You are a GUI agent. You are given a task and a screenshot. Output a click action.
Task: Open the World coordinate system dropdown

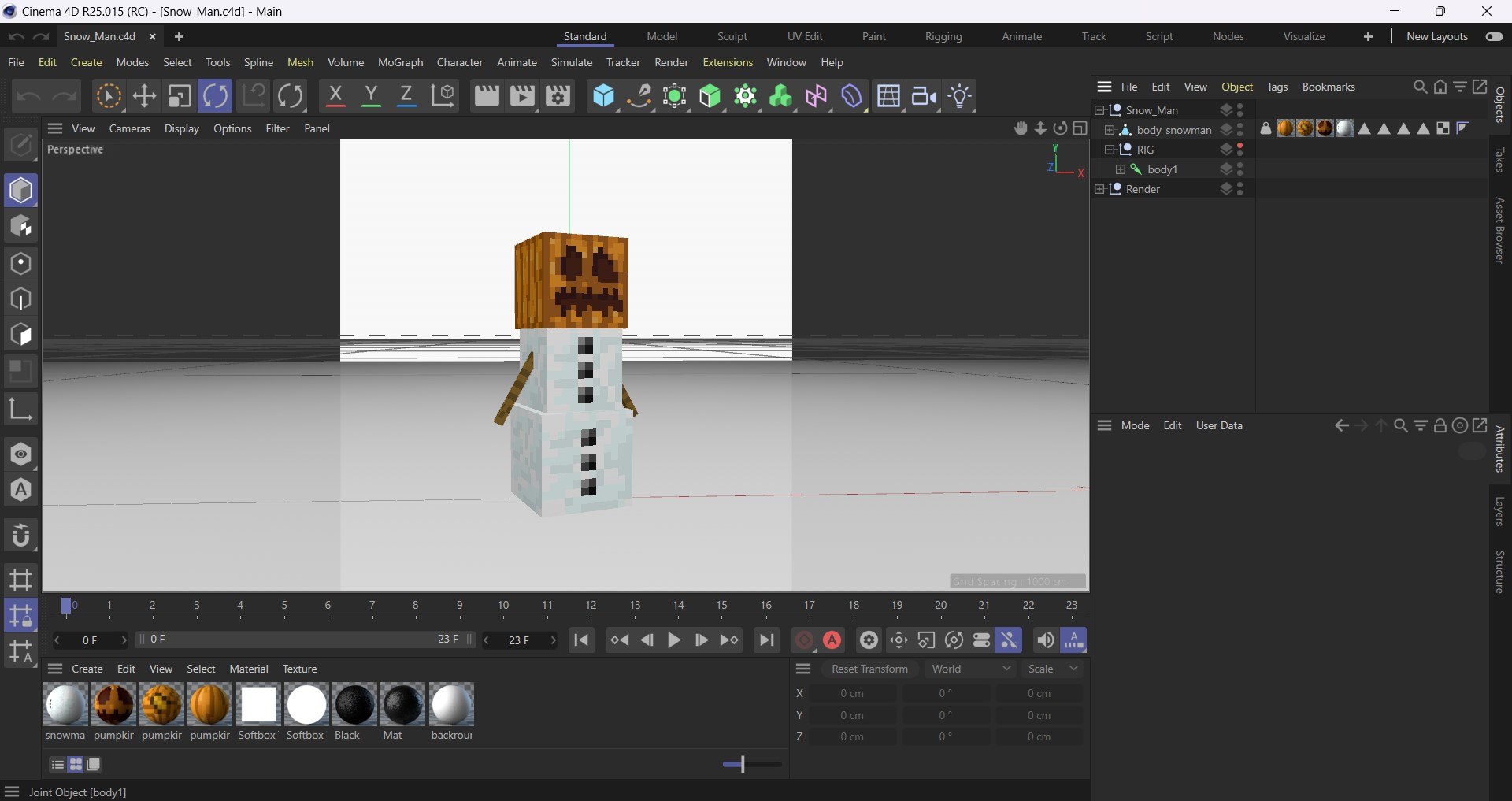click(970, 669)
